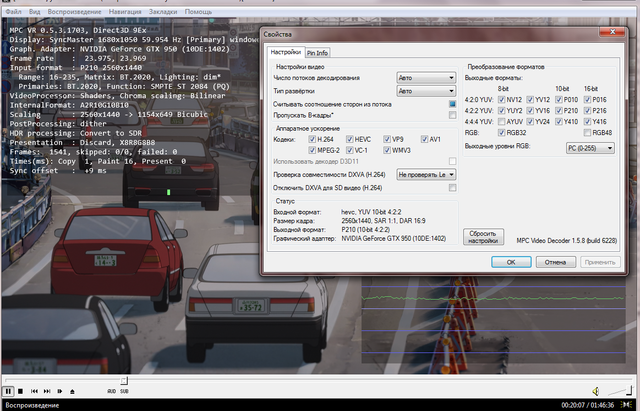The image size is (640, 411).
Task: Toggle the YV12 output format
Action: [530, 100]
